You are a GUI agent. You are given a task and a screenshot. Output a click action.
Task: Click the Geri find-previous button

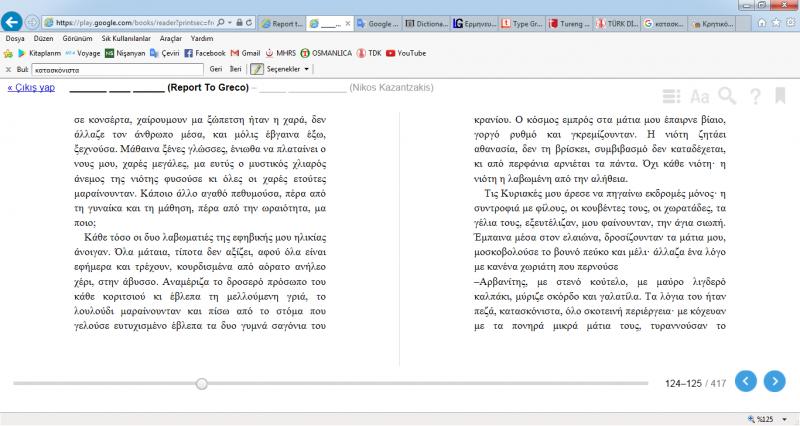tap(216, 69)
